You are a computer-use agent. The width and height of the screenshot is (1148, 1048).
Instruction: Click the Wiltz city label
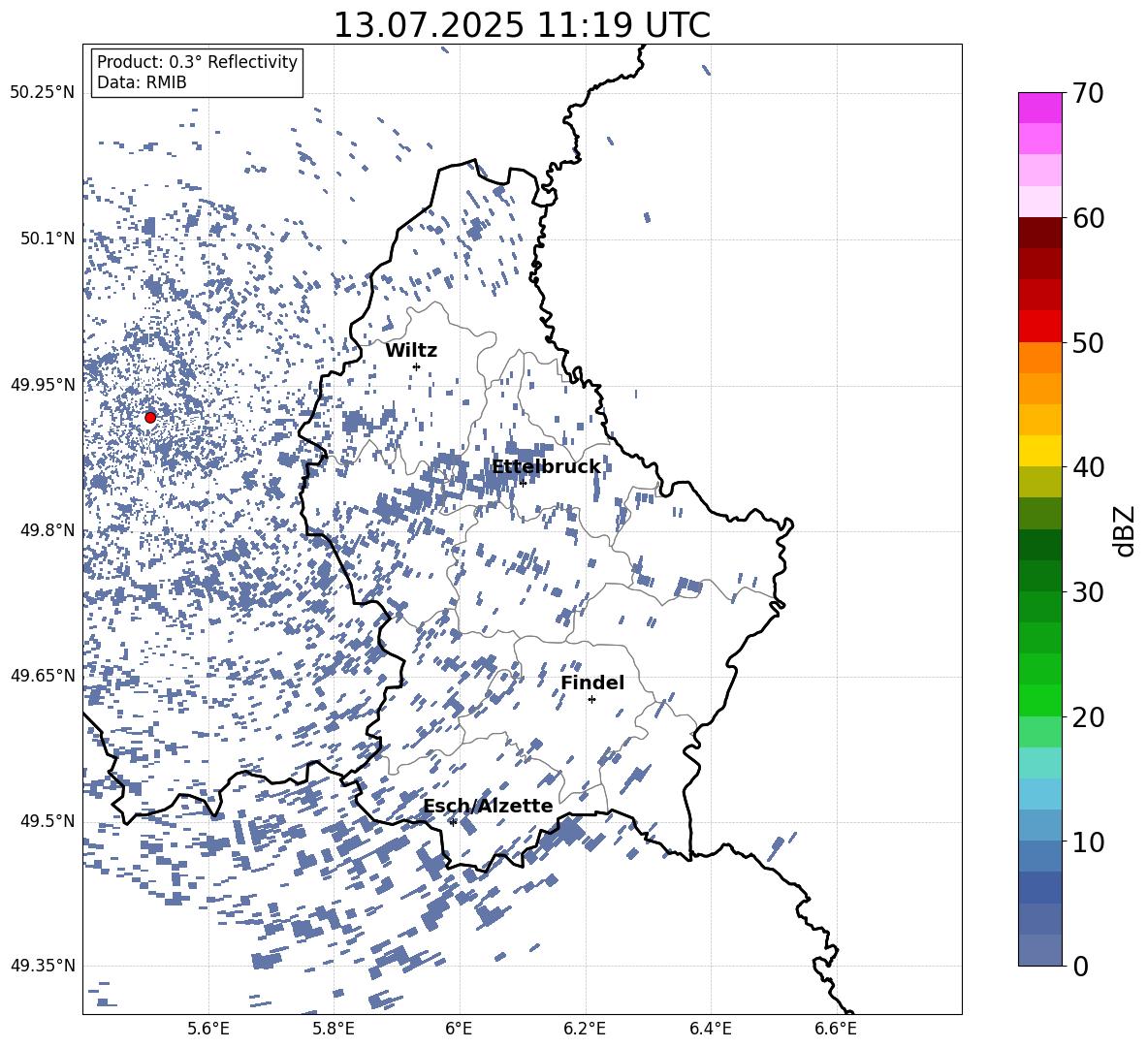411,351
